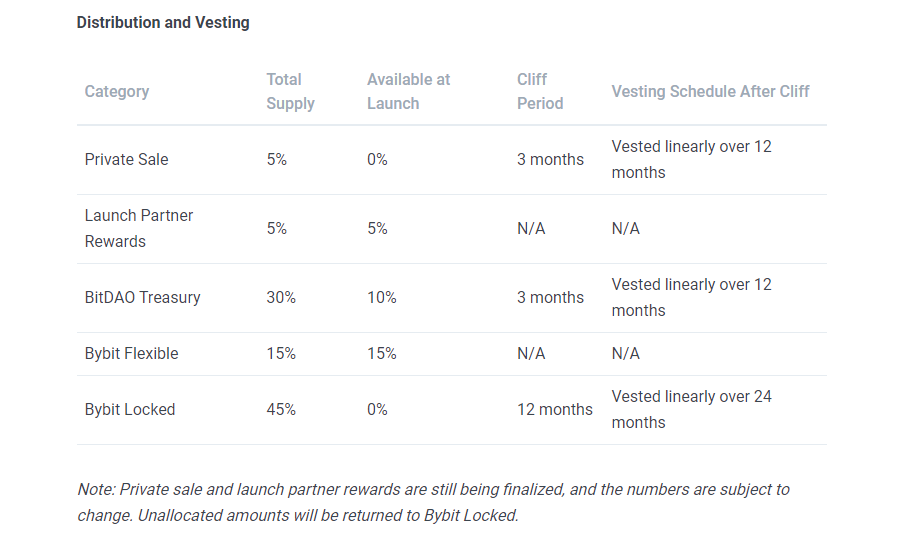
Task: Select the Launch Partner Rewards cell
Action: click(x=138, y=228)
